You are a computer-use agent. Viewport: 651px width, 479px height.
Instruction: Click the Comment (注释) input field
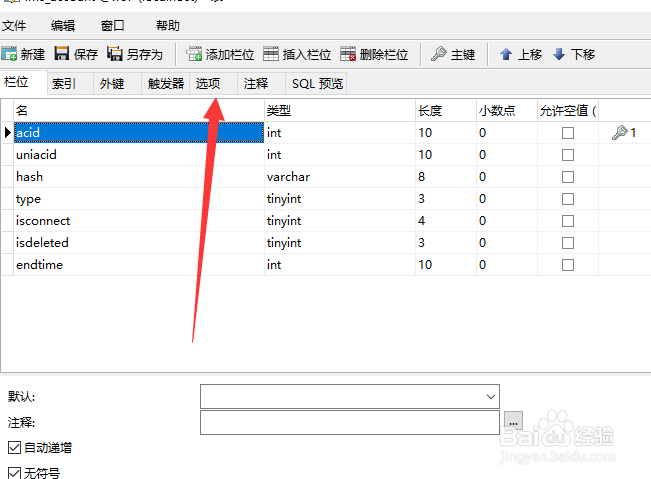tap(350, 423)
